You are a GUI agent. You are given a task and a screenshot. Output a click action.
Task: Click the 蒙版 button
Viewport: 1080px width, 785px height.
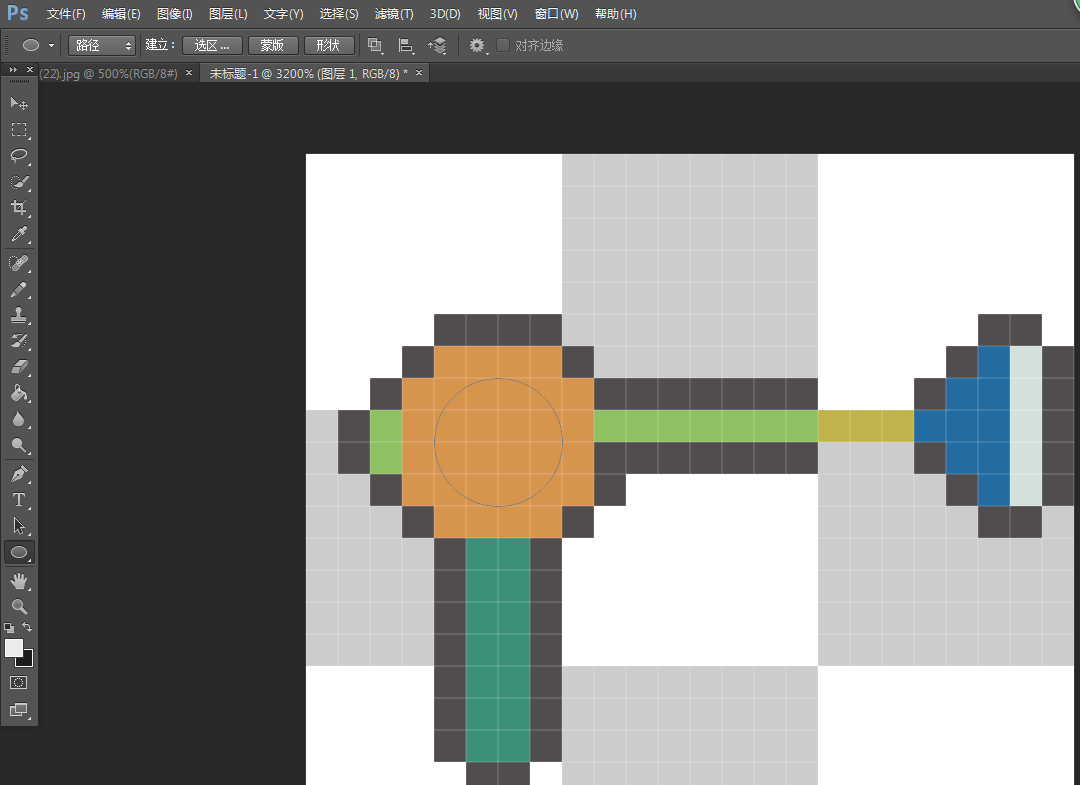(272, 45)
